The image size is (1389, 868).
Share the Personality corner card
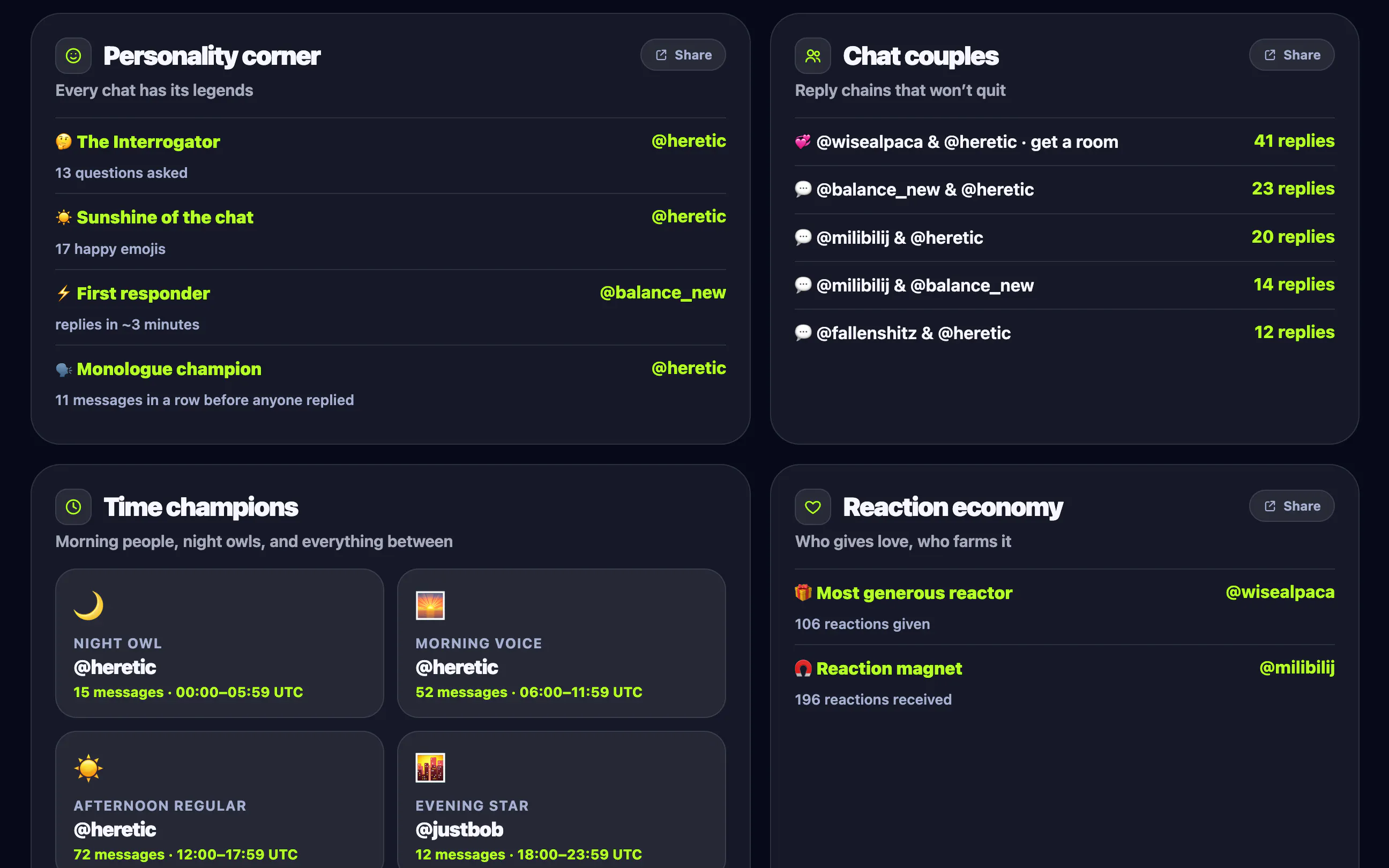click(x=683, y=55)
